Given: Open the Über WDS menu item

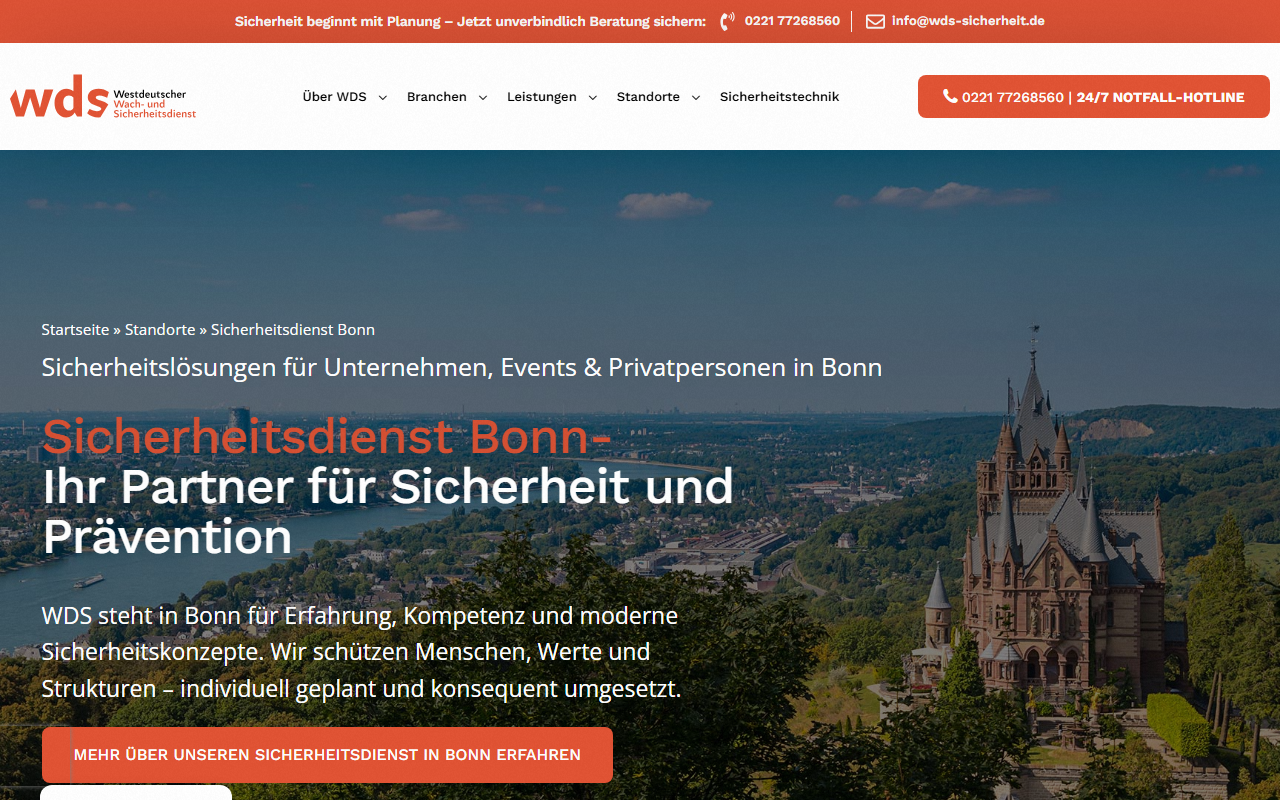Looking at the screenshot, I should pos(335,97).
